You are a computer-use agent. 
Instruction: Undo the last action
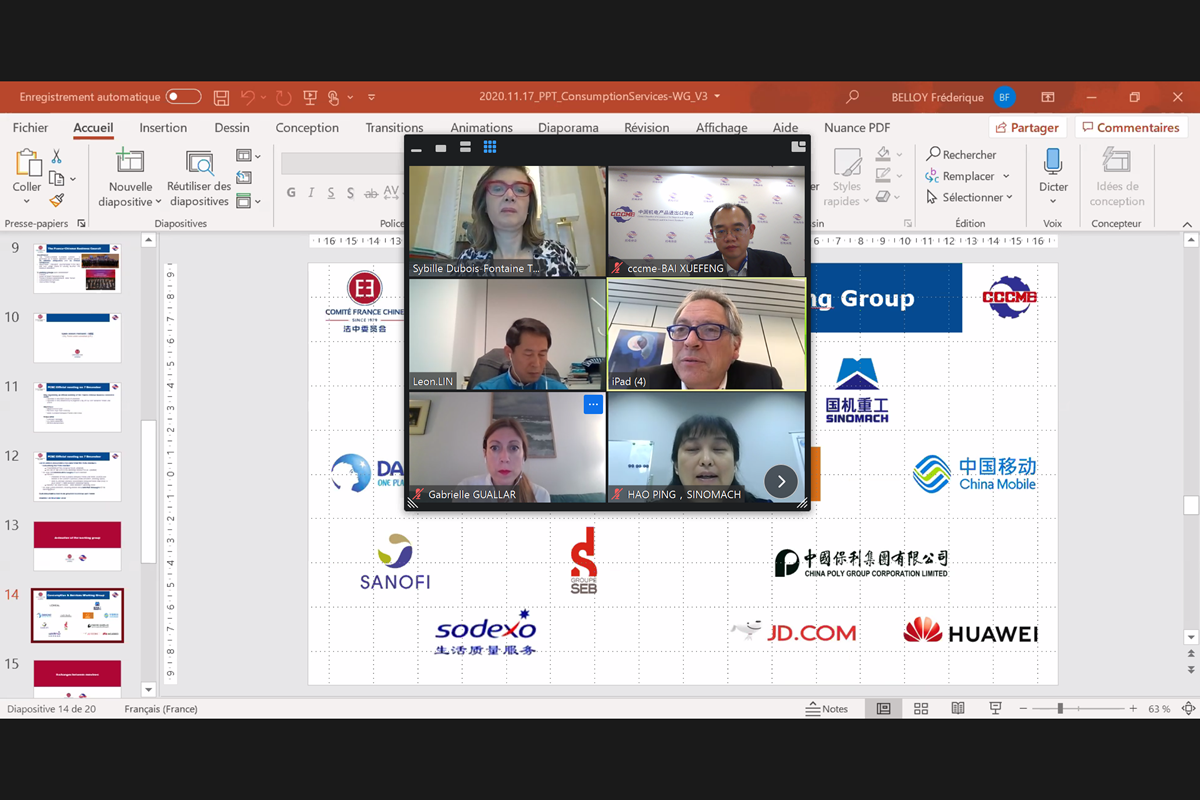coord(247,97)
